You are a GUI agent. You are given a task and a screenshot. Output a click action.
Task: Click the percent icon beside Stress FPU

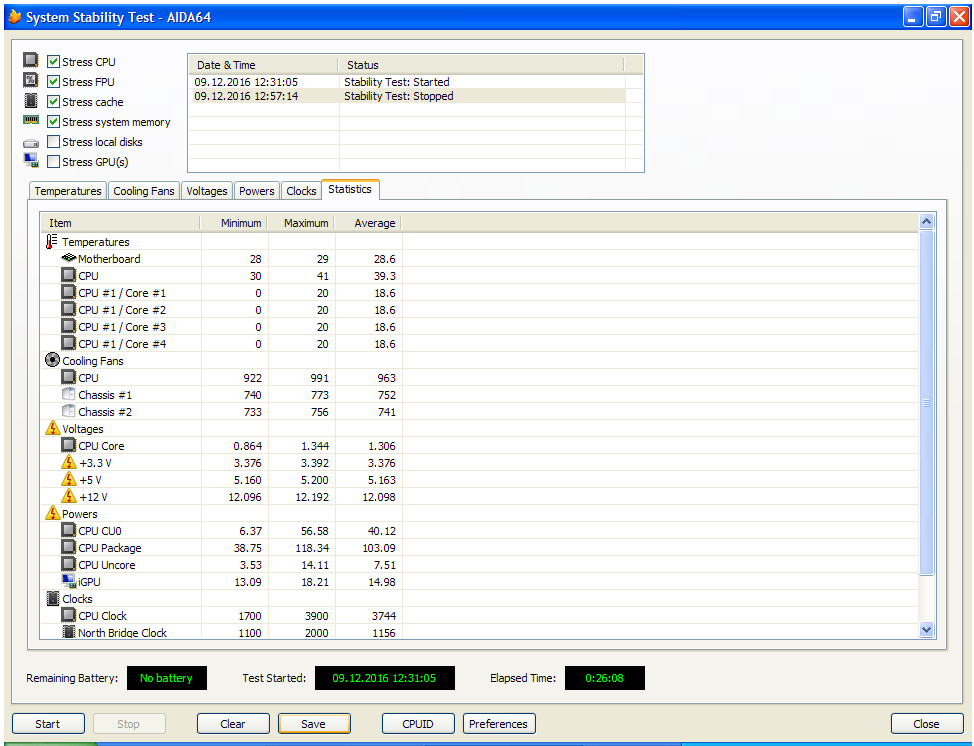(x=30, y=80)
